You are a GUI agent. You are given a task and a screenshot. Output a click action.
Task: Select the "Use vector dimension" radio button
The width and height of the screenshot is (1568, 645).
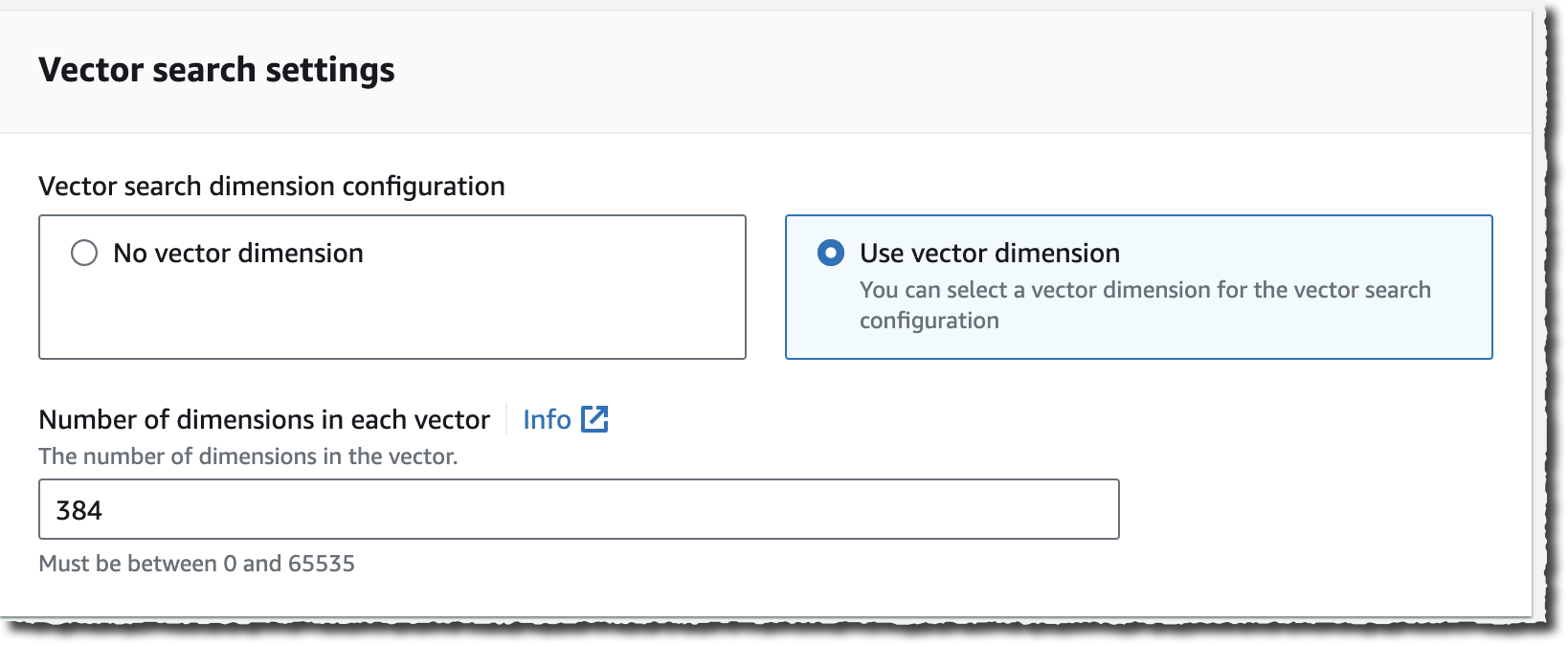click(830, 253)
